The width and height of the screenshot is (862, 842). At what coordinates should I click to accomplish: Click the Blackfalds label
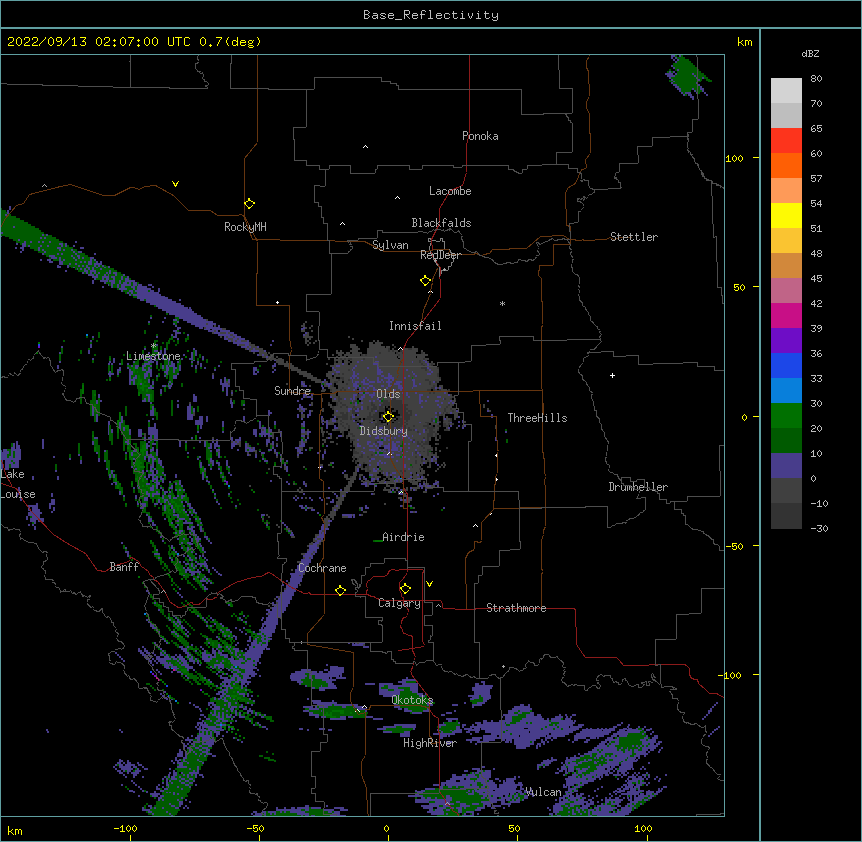441,223
